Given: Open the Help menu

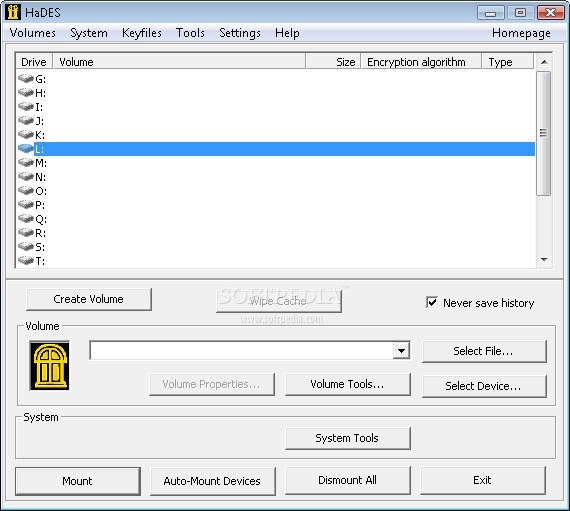Looking at the screenshot, I should click(x=287, y=33).
